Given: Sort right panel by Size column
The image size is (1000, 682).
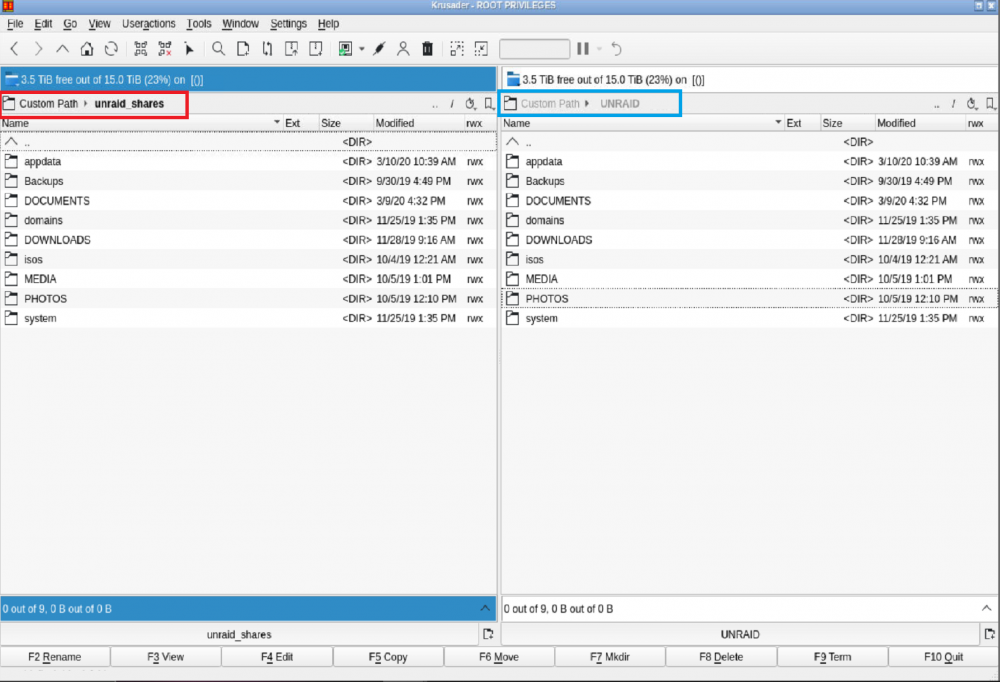Looking at the screenshot, I should point(846,123).
